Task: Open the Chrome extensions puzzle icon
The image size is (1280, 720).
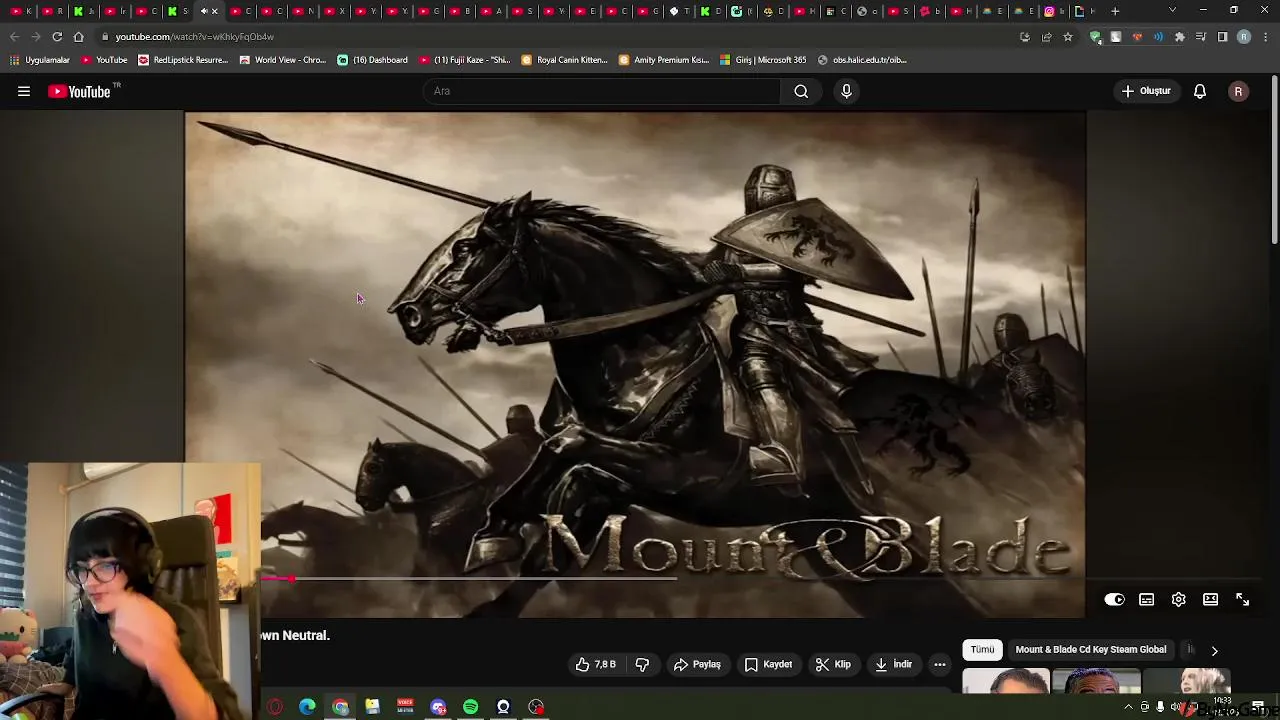Action: pos(1180,37)
